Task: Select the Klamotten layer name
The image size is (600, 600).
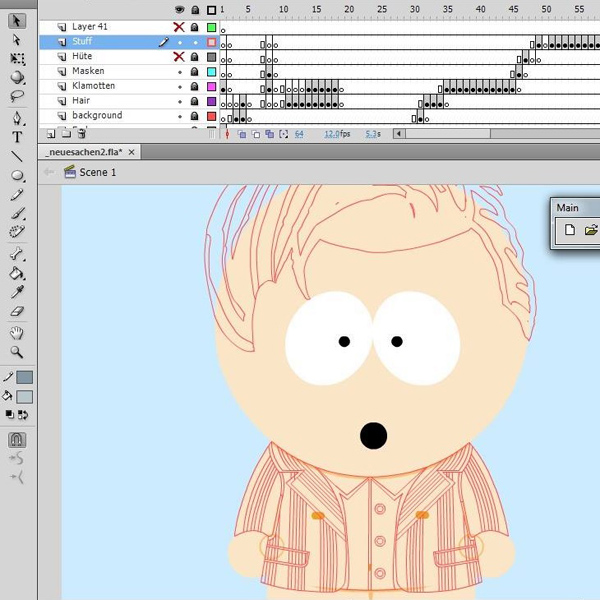Action: coord(93,86)
